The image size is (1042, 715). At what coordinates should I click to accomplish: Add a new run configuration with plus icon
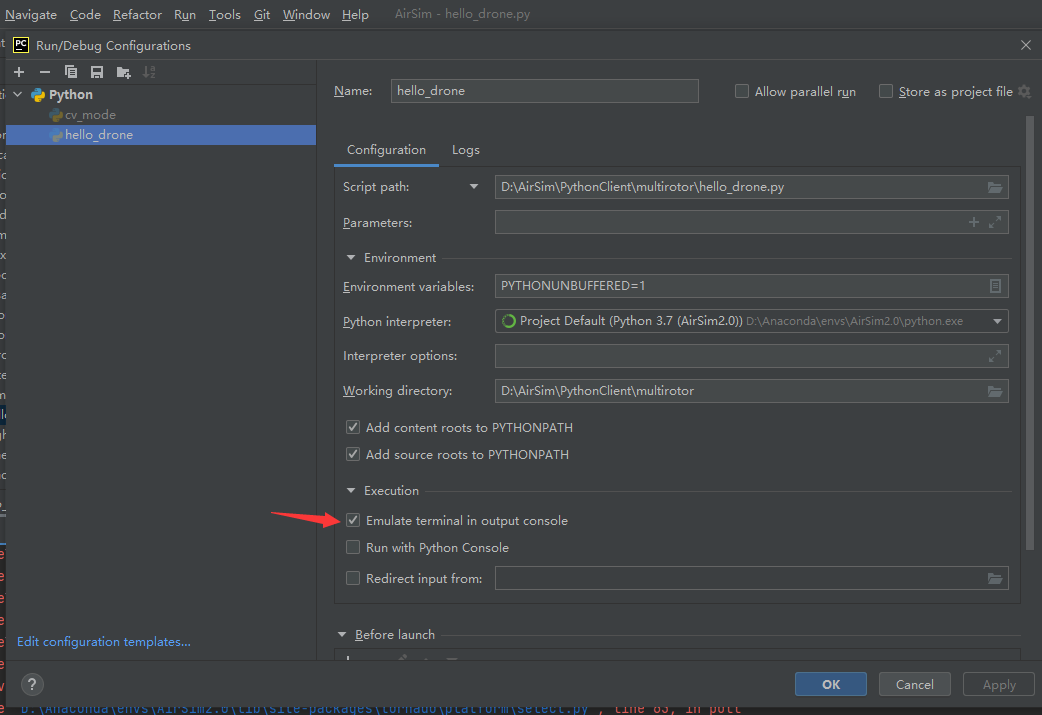point(19,72)
